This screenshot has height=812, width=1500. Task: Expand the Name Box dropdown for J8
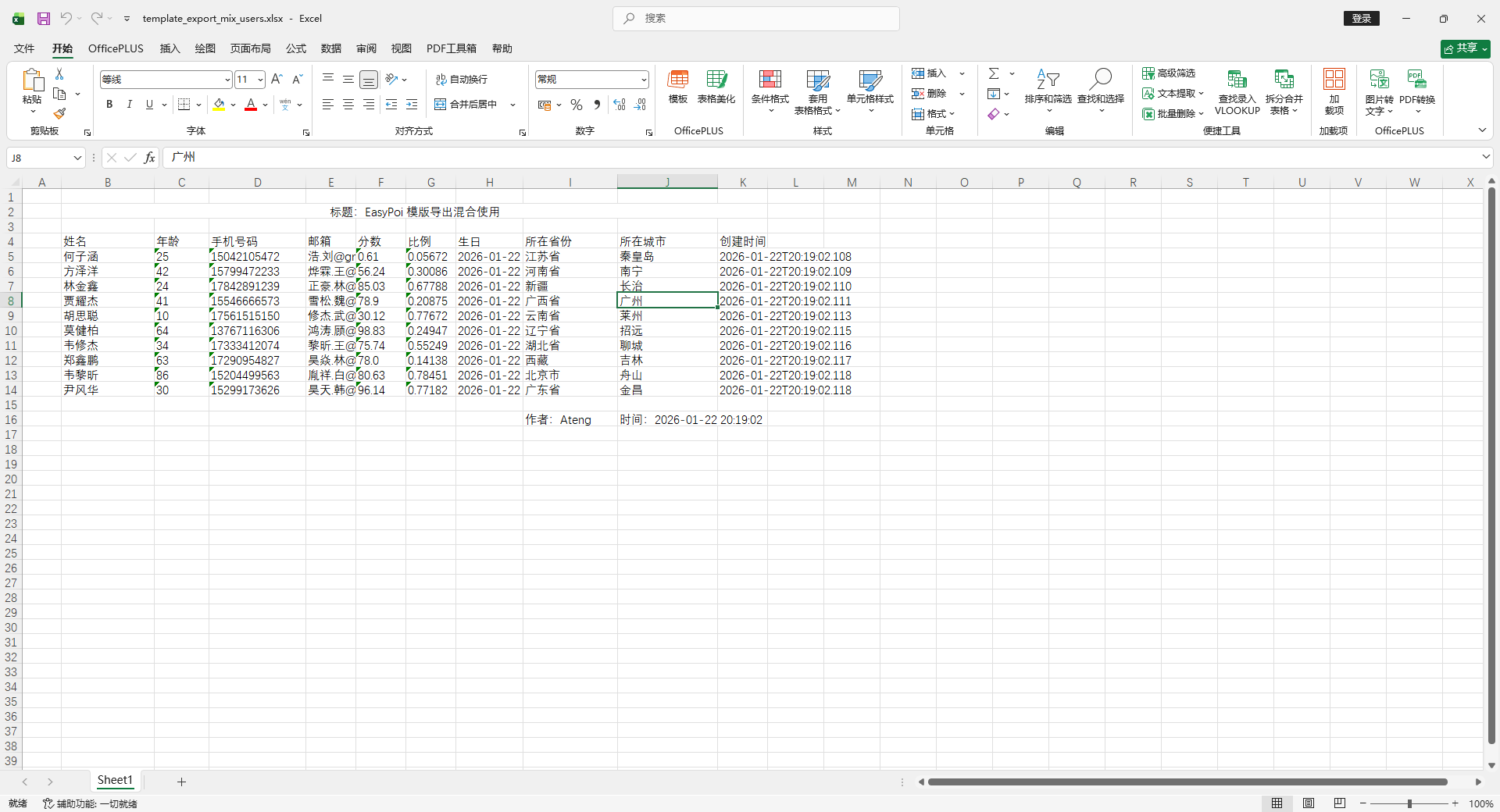pyautogui.click(x=77, y=158)
